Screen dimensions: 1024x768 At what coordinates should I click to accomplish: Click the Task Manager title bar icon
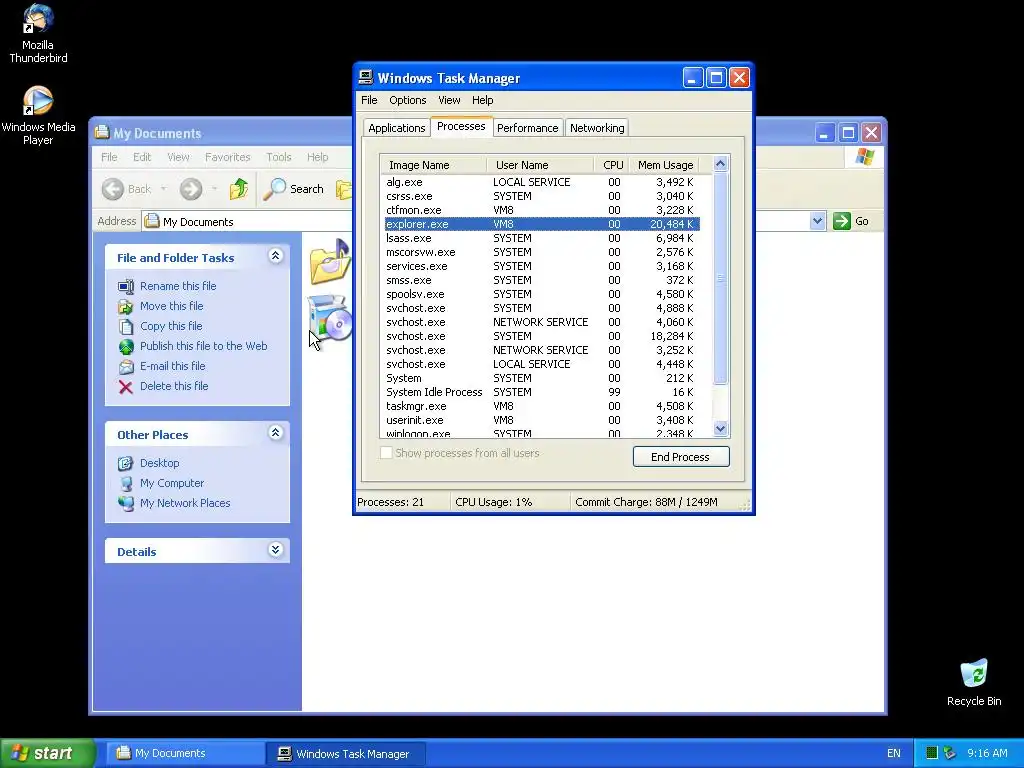366,78
